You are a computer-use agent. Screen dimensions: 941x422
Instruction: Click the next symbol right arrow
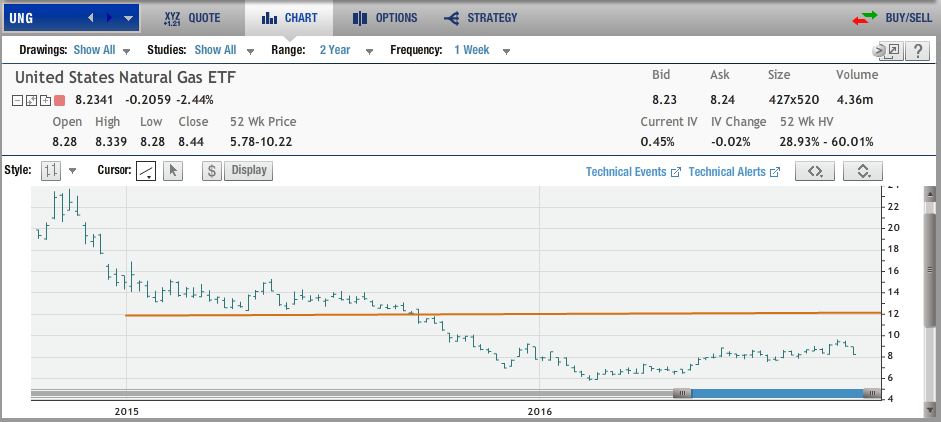pyautogui.click(x=109, y=18)
